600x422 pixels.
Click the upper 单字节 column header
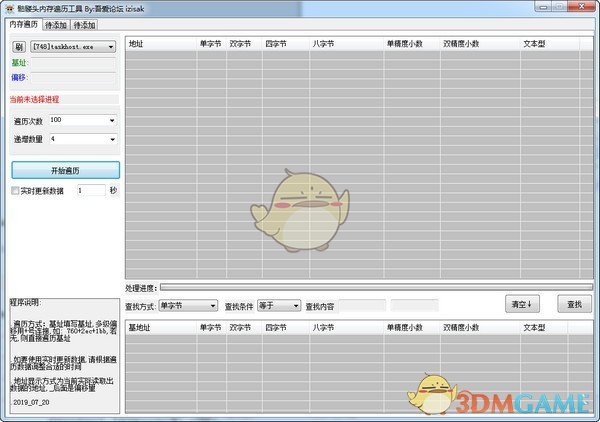(211, 44)
